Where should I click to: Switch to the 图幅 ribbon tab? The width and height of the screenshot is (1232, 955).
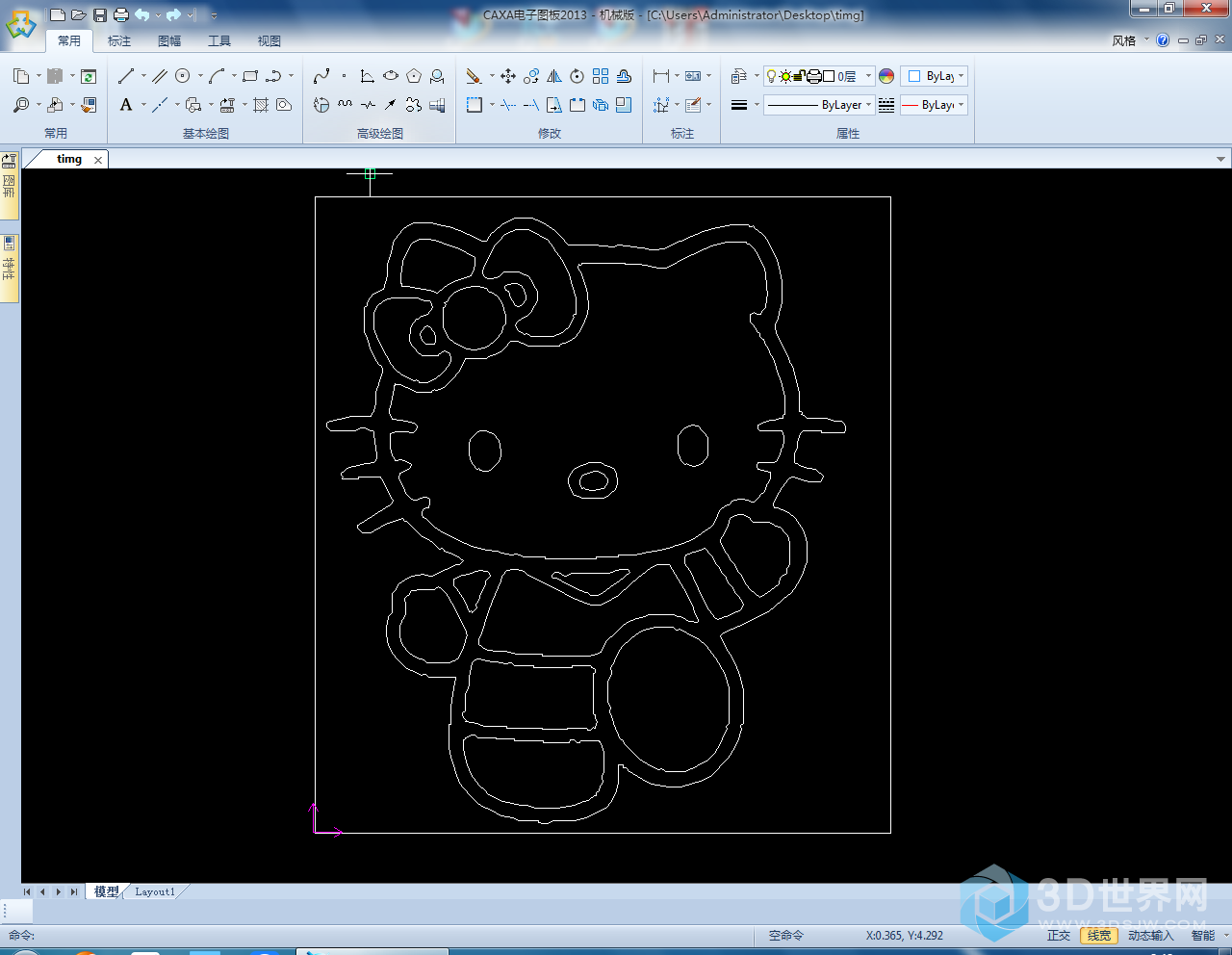pyautogui.click(x=169, y=40)
